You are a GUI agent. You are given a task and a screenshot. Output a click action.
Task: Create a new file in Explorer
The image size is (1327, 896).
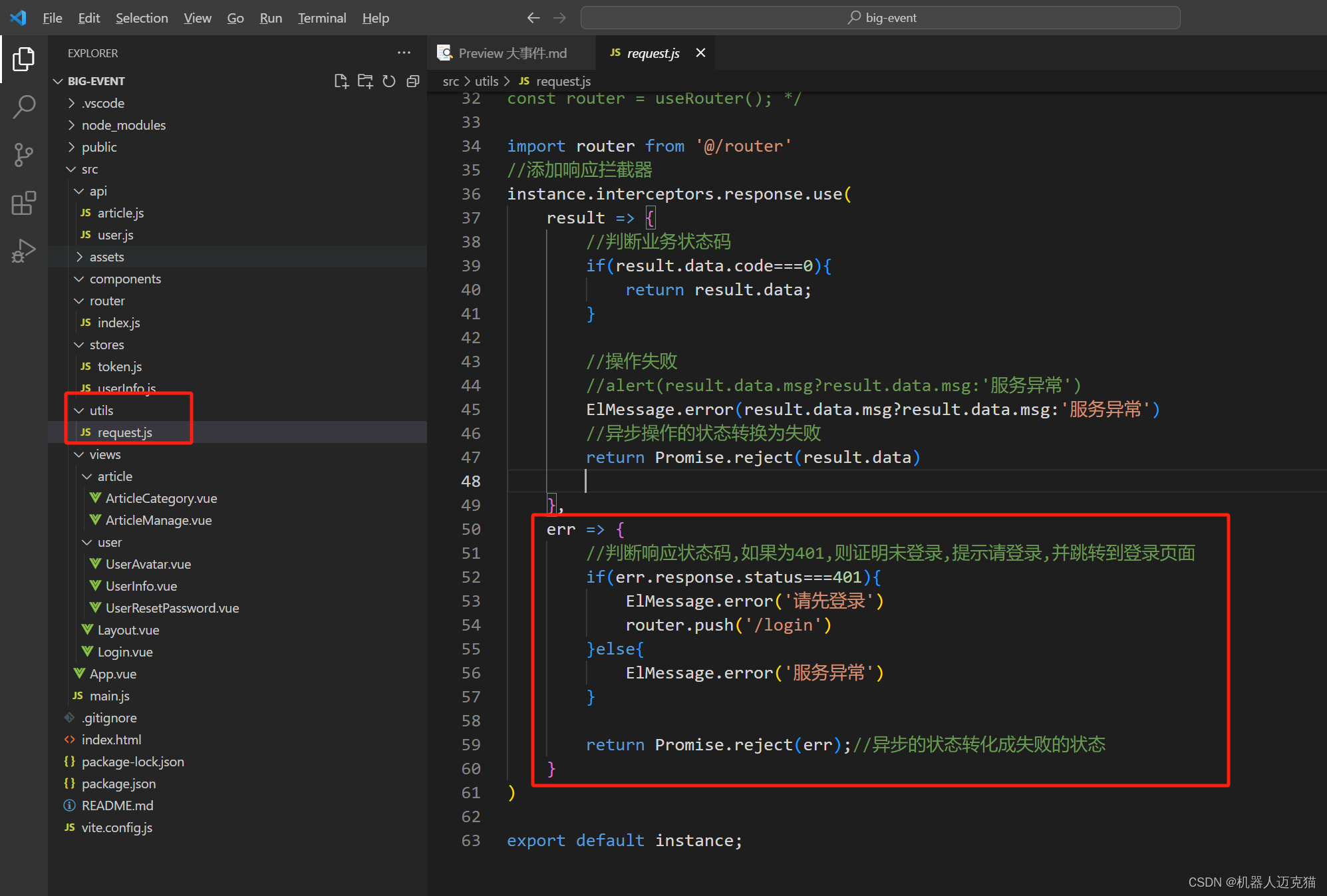coord(341,80)
